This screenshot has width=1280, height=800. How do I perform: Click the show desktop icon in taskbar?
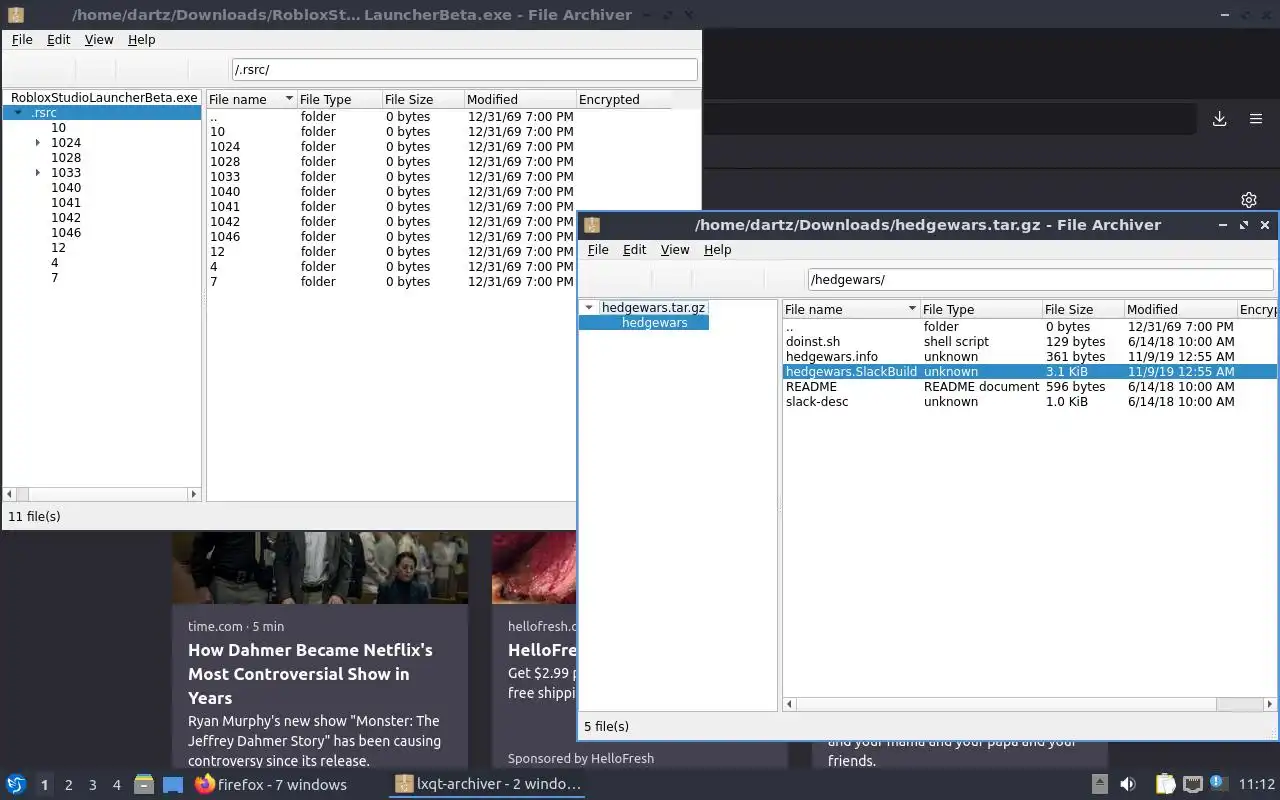[x=173, y=784]
